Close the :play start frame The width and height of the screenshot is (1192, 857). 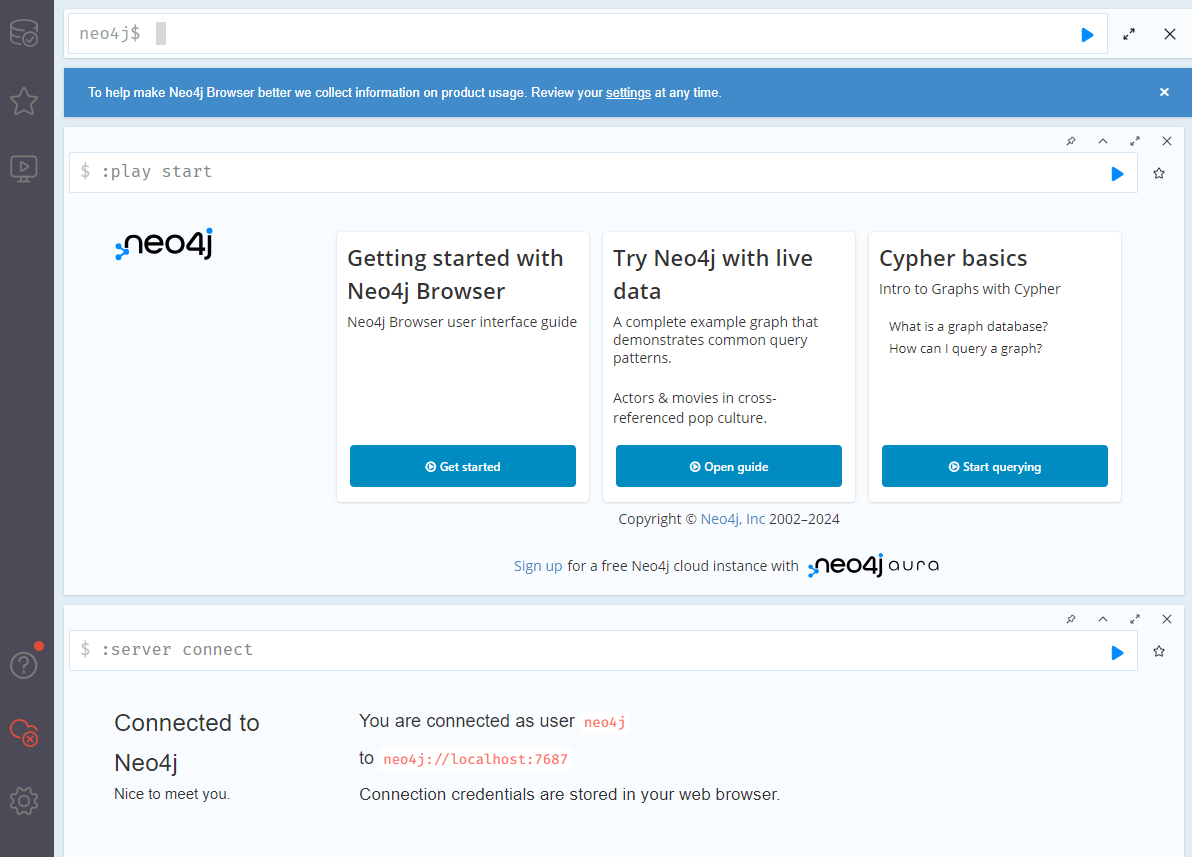[x=1167, y=141]
